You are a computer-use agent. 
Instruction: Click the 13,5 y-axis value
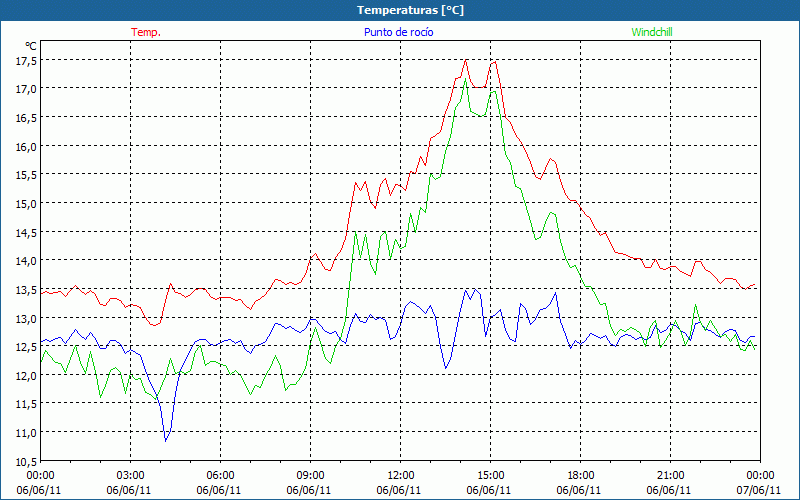pos(26,290)
